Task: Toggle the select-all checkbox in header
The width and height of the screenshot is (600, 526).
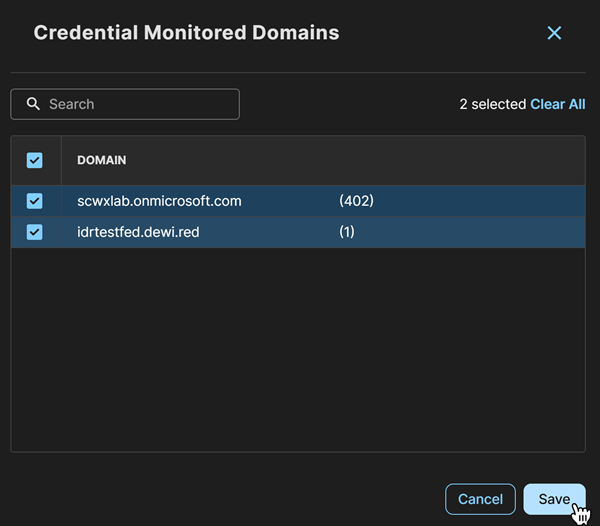Action: (34, 160)
